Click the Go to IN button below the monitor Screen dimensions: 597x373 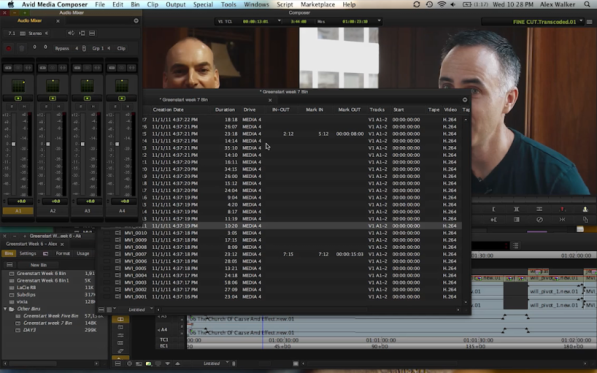click(x=493, y=220)
